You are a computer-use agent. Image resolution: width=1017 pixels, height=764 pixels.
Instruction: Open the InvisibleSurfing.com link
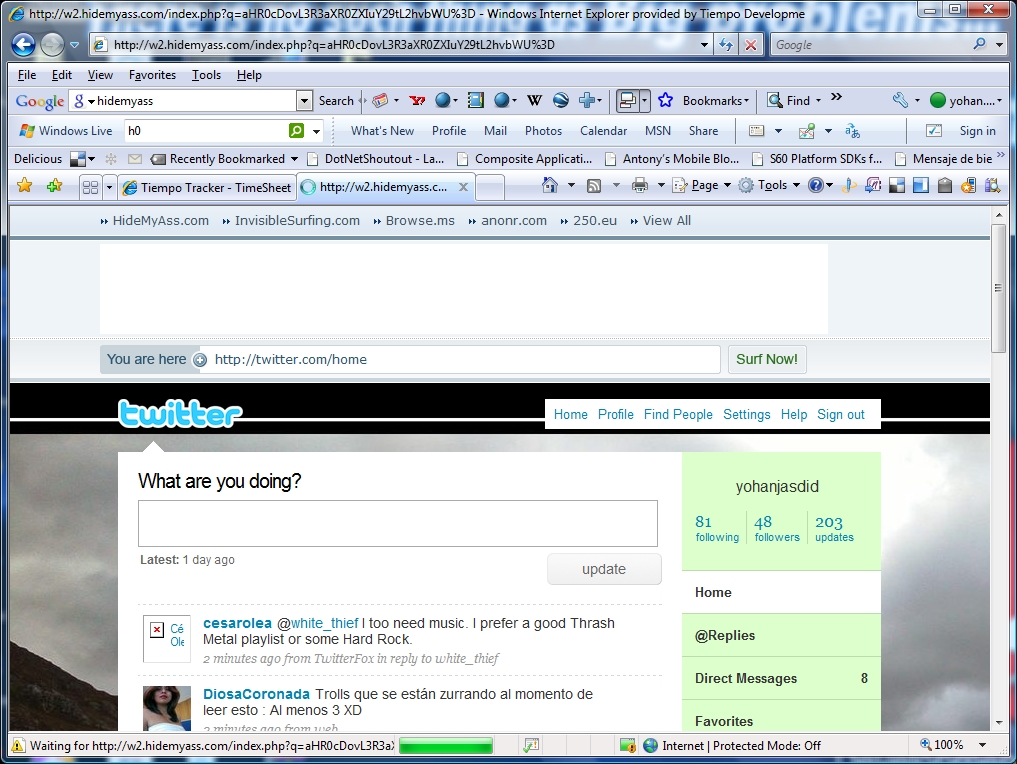[297, 221]
